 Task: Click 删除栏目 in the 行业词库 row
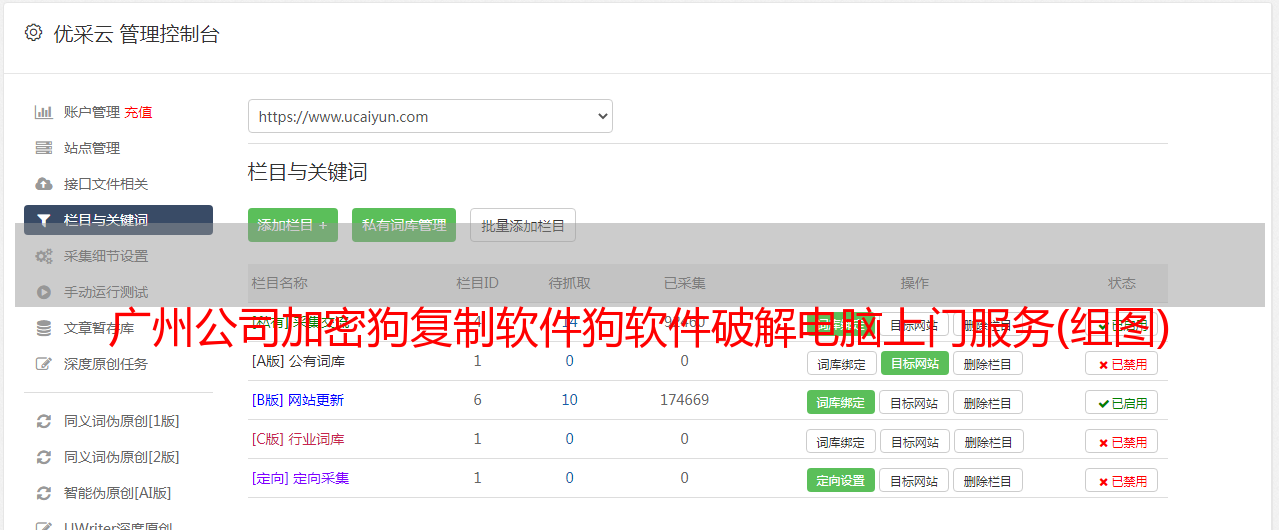point(987,441)
